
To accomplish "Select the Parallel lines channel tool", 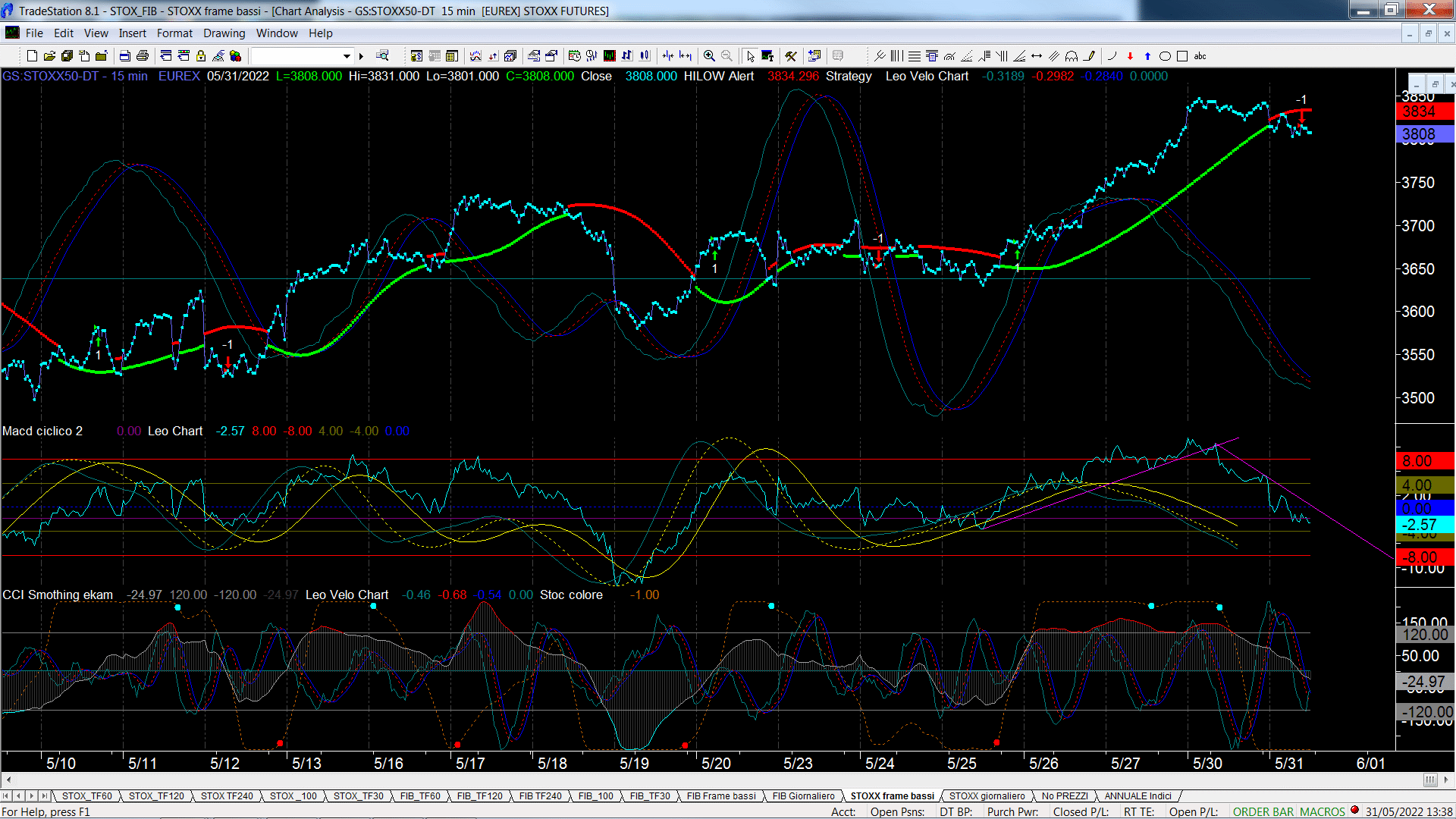I will 1054,56.
